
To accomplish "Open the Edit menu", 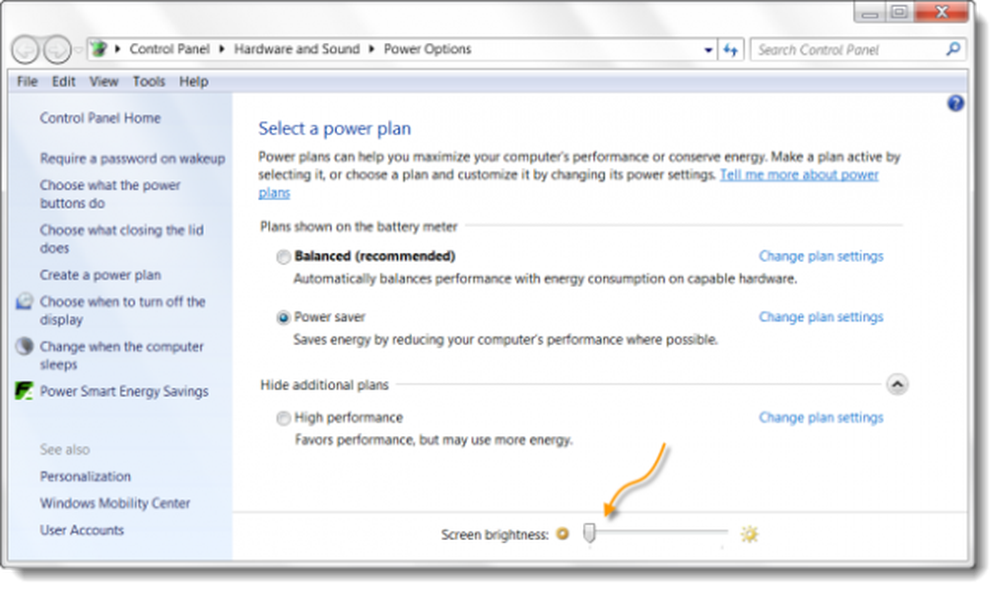I will pyautogui.click(x=64, y=82).
